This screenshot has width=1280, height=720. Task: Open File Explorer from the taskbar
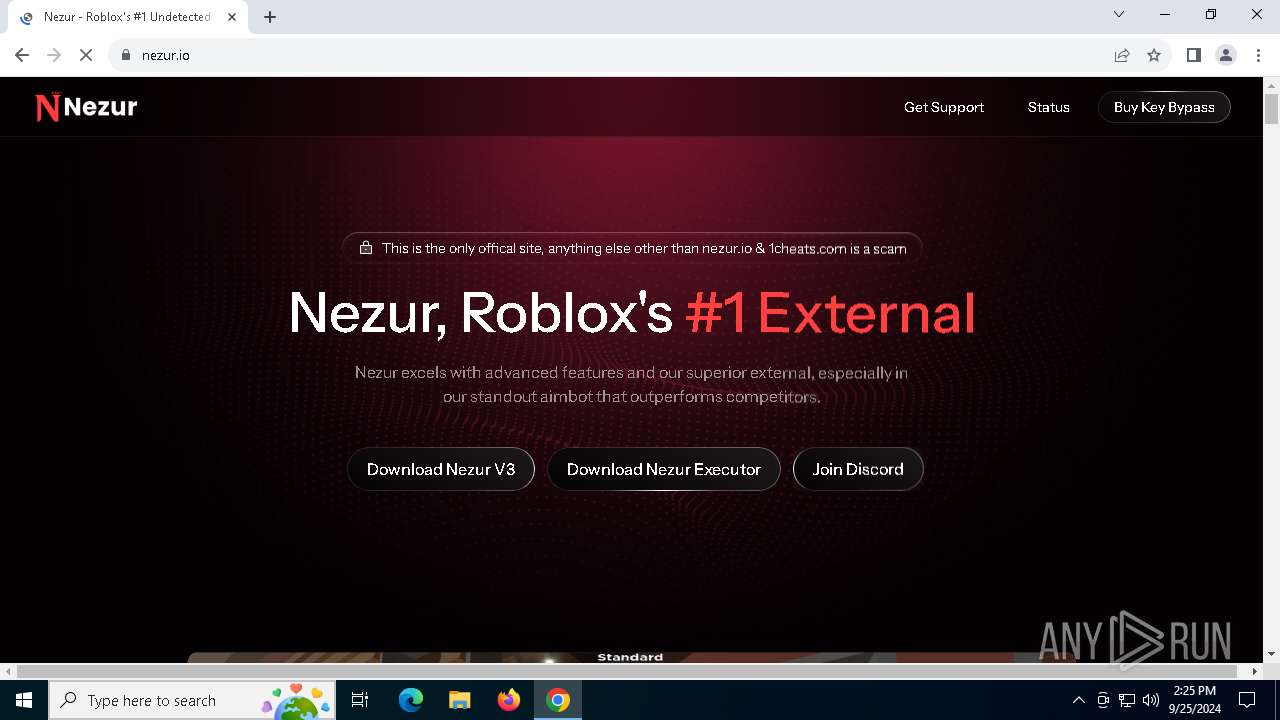point(459,700)
